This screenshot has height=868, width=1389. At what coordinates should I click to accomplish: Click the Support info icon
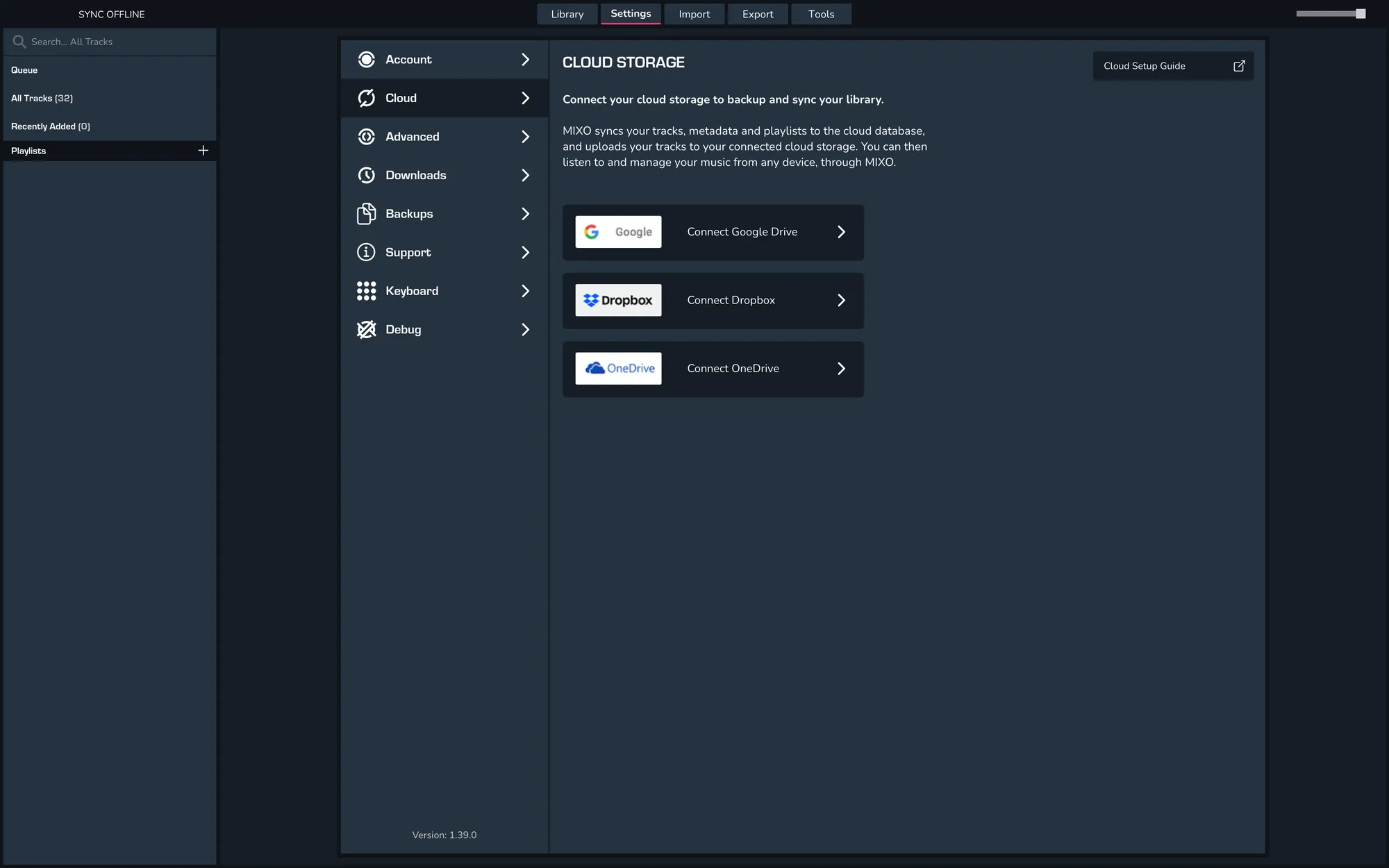click(366, 252)
